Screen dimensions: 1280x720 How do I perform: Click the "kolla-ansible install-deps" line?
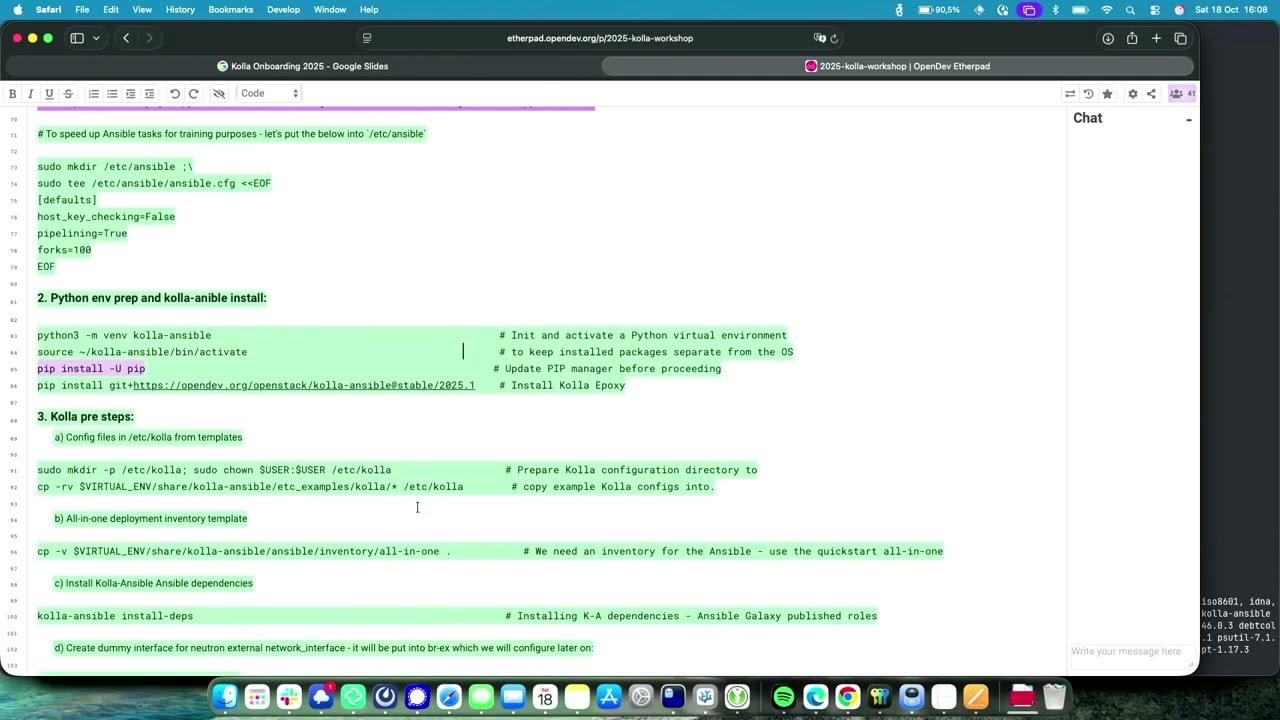(115, 616)
